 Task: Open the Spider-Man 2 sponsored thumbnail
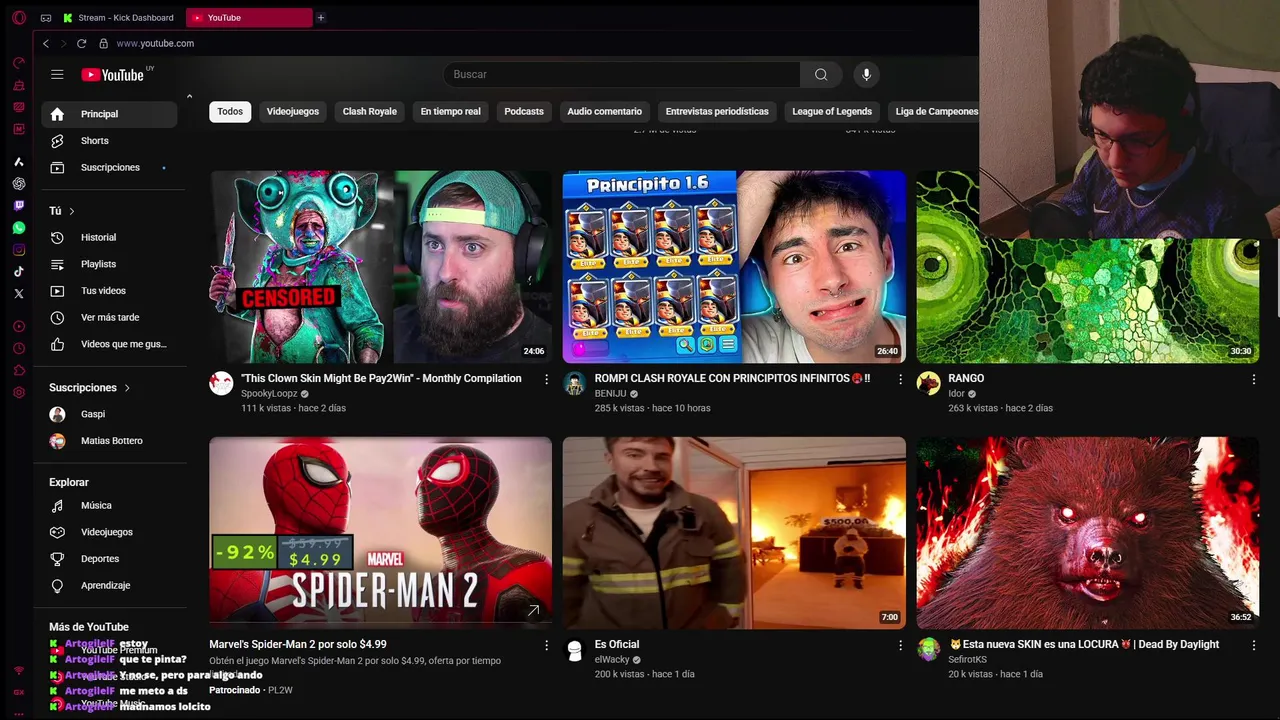tap(380, 532)
